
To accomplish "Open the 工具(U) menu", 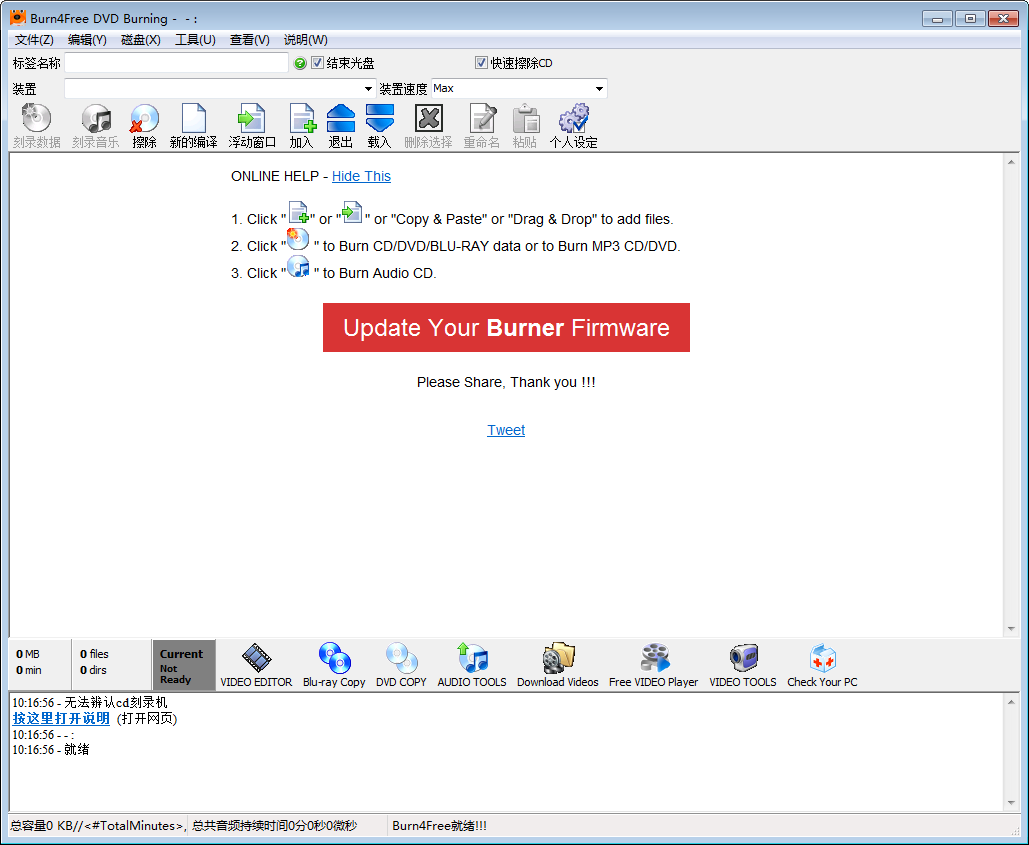I will (195, 39).
